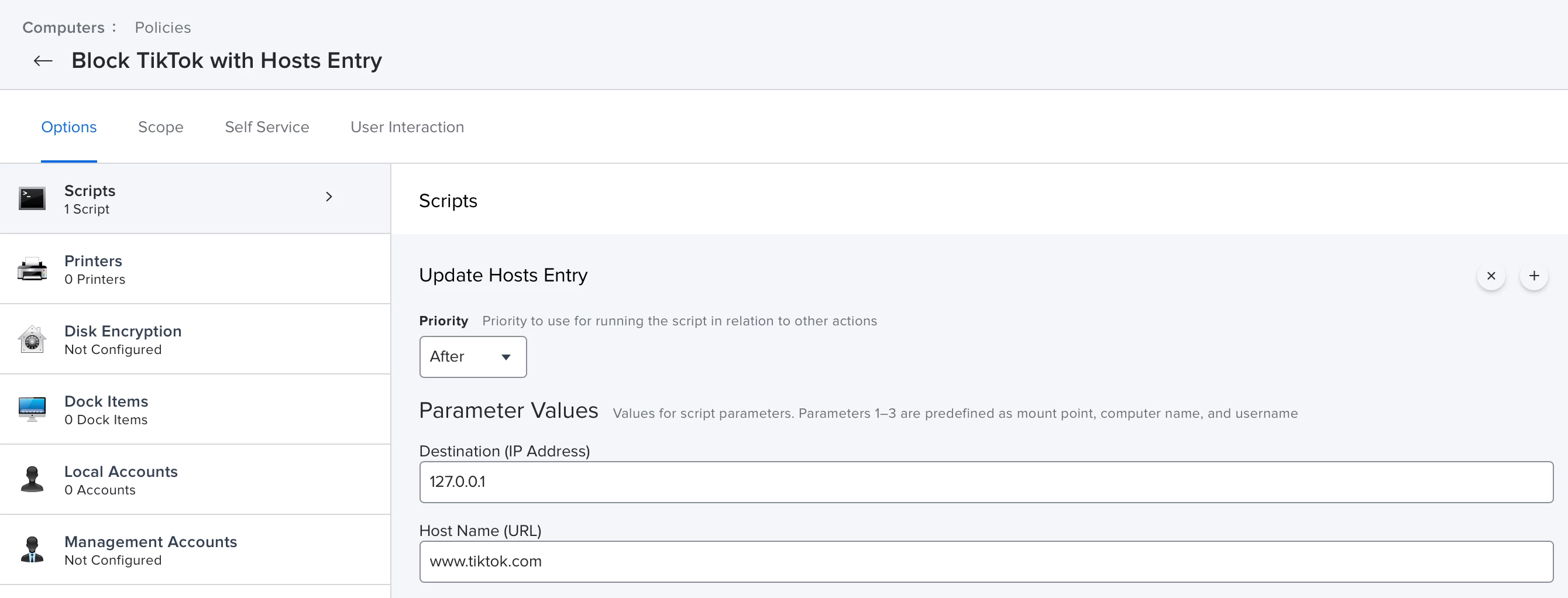Click the Update Hosts Entry heading
Viewport: 1568px width, 598px height.
click(503, 275)
